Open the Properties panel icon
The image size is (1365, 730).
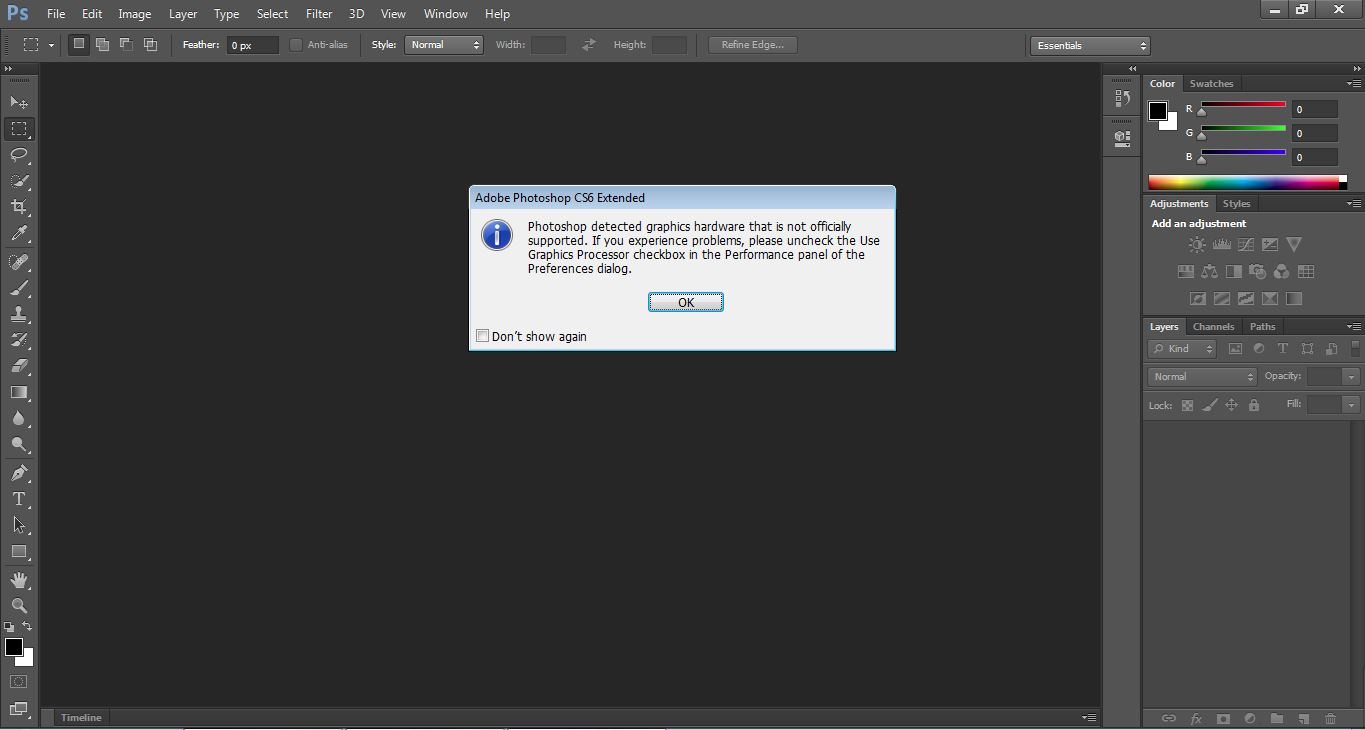[1122, 137]
